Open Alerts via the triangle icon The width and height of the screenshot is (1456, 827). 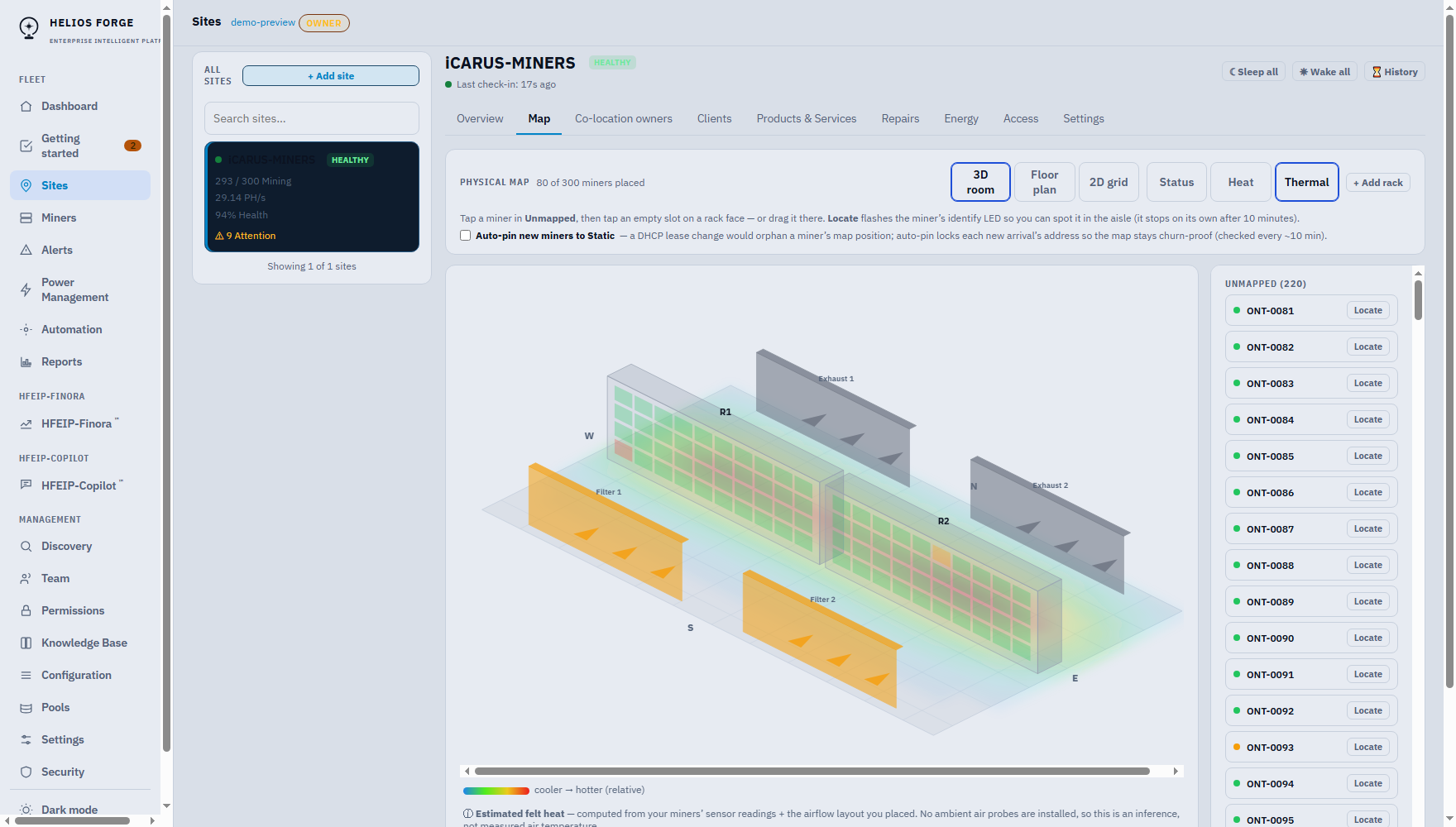click(x=26, y=250)
